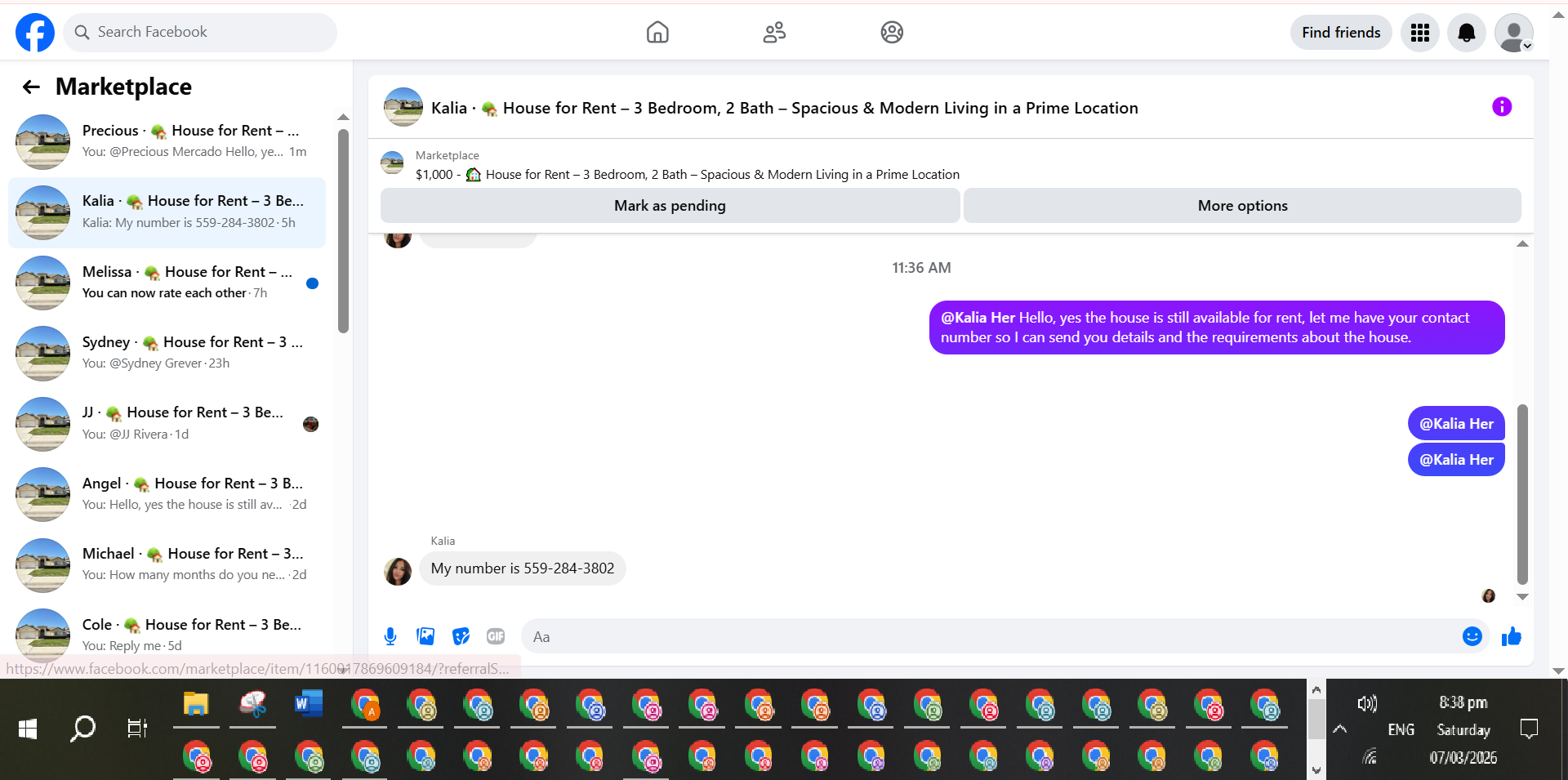Click the chat scroll down arrow

(1522, 597)
